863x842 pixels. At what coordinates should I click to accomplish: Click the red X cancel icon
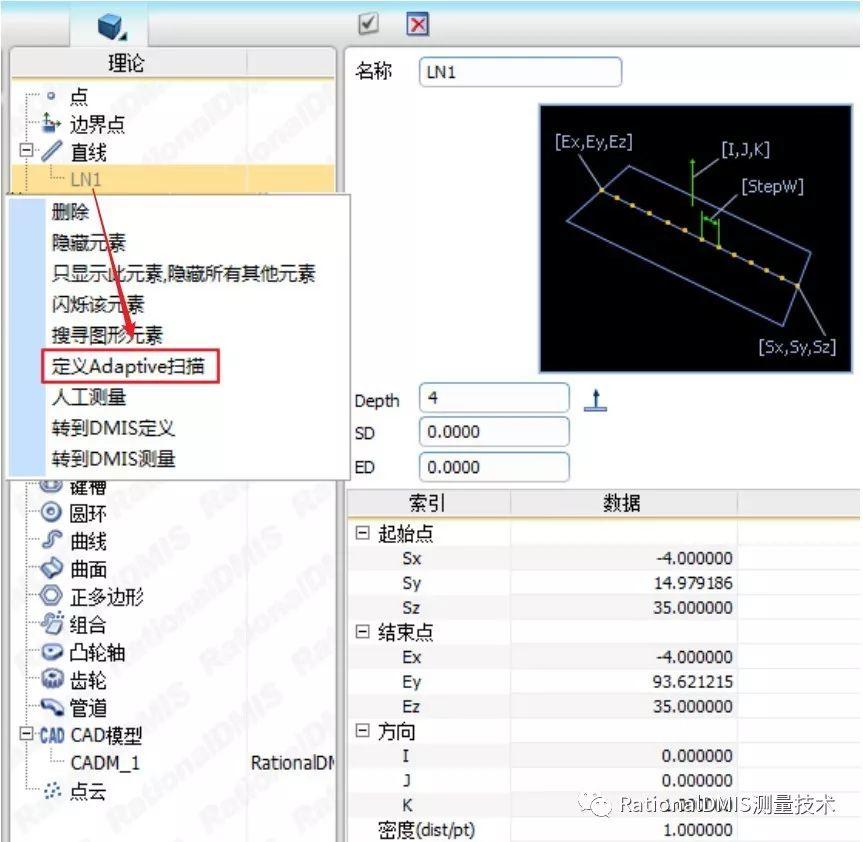click(418, 24)
